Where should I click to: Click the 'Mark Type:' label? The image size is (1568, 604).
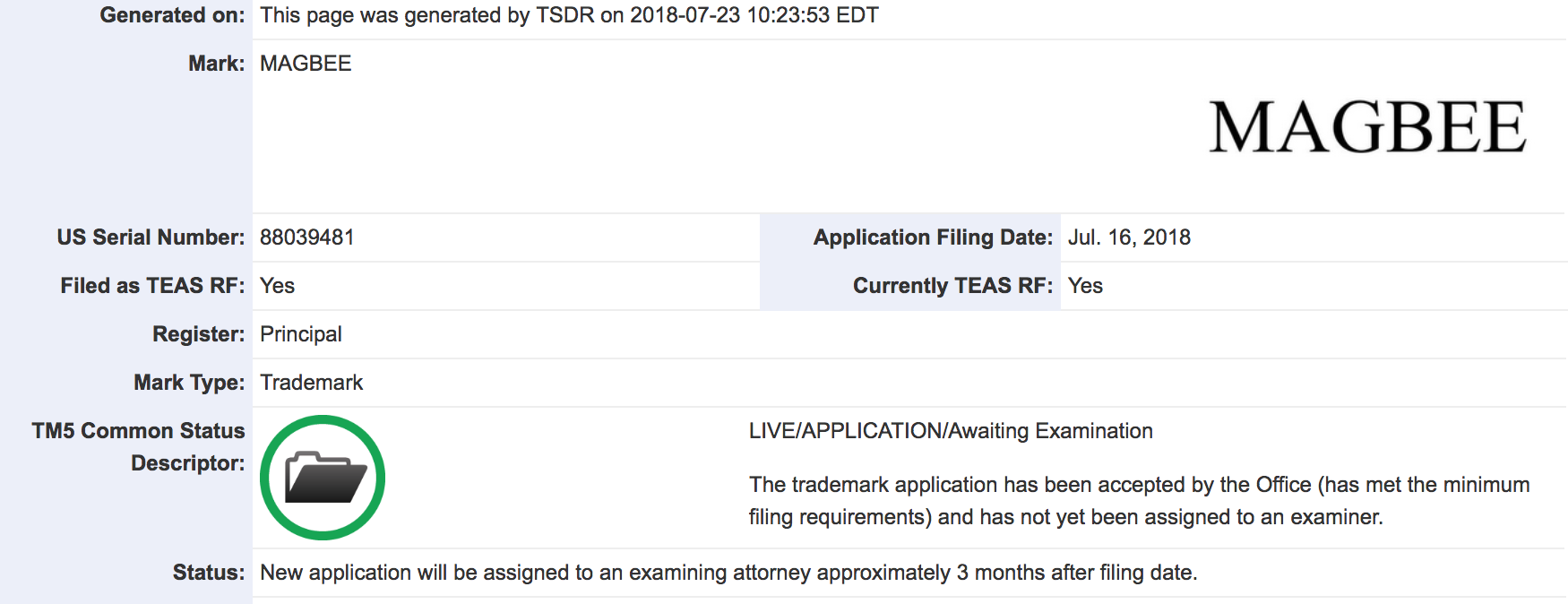coord(189,383)
